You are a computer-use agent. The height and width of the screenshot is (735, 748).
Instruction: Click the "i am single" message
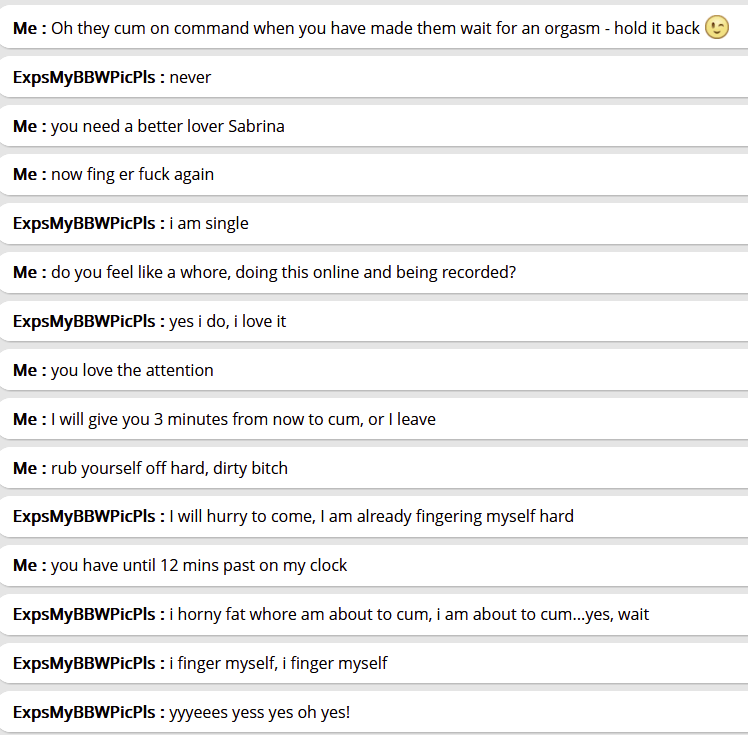(209, 223)
